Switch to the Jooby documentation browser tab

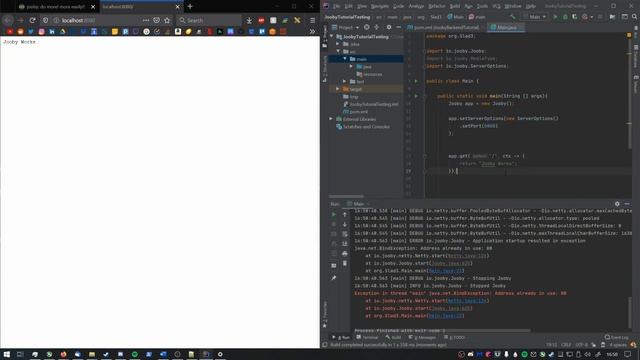click(x=55, y=7)
